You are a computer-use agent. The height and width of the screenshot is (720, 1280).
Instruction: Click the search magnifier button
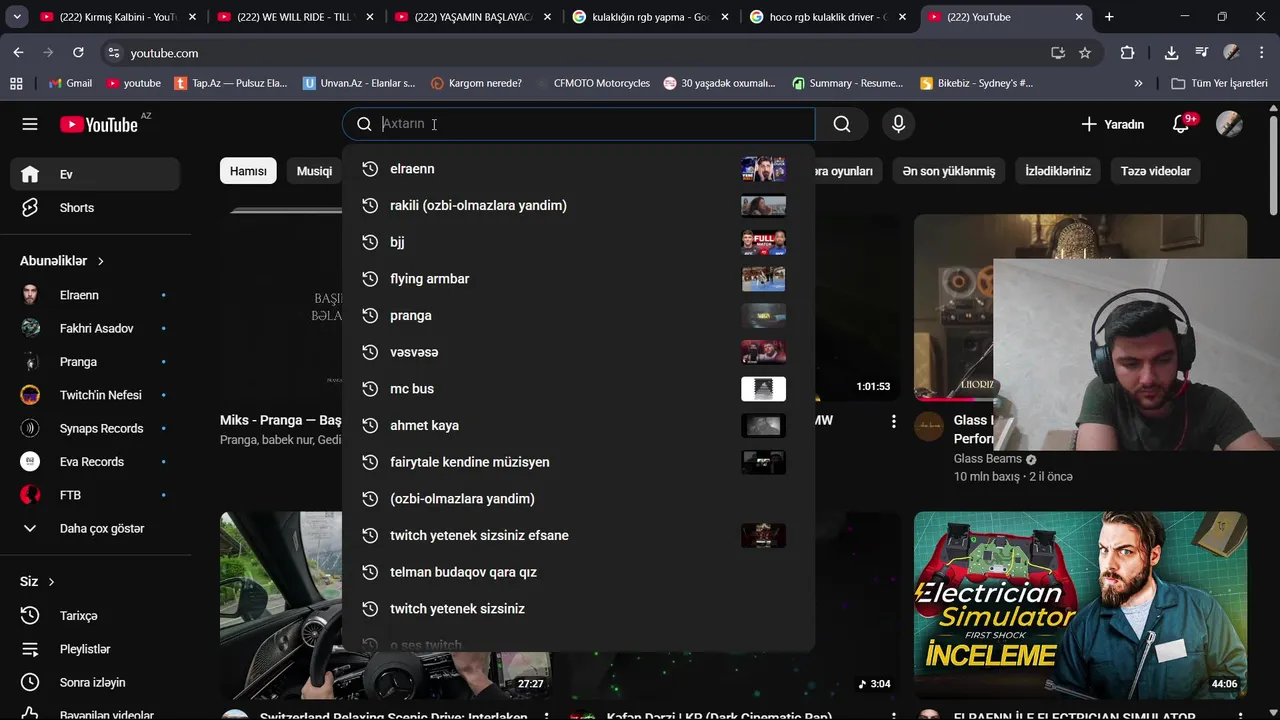click(x=842, y=124)
